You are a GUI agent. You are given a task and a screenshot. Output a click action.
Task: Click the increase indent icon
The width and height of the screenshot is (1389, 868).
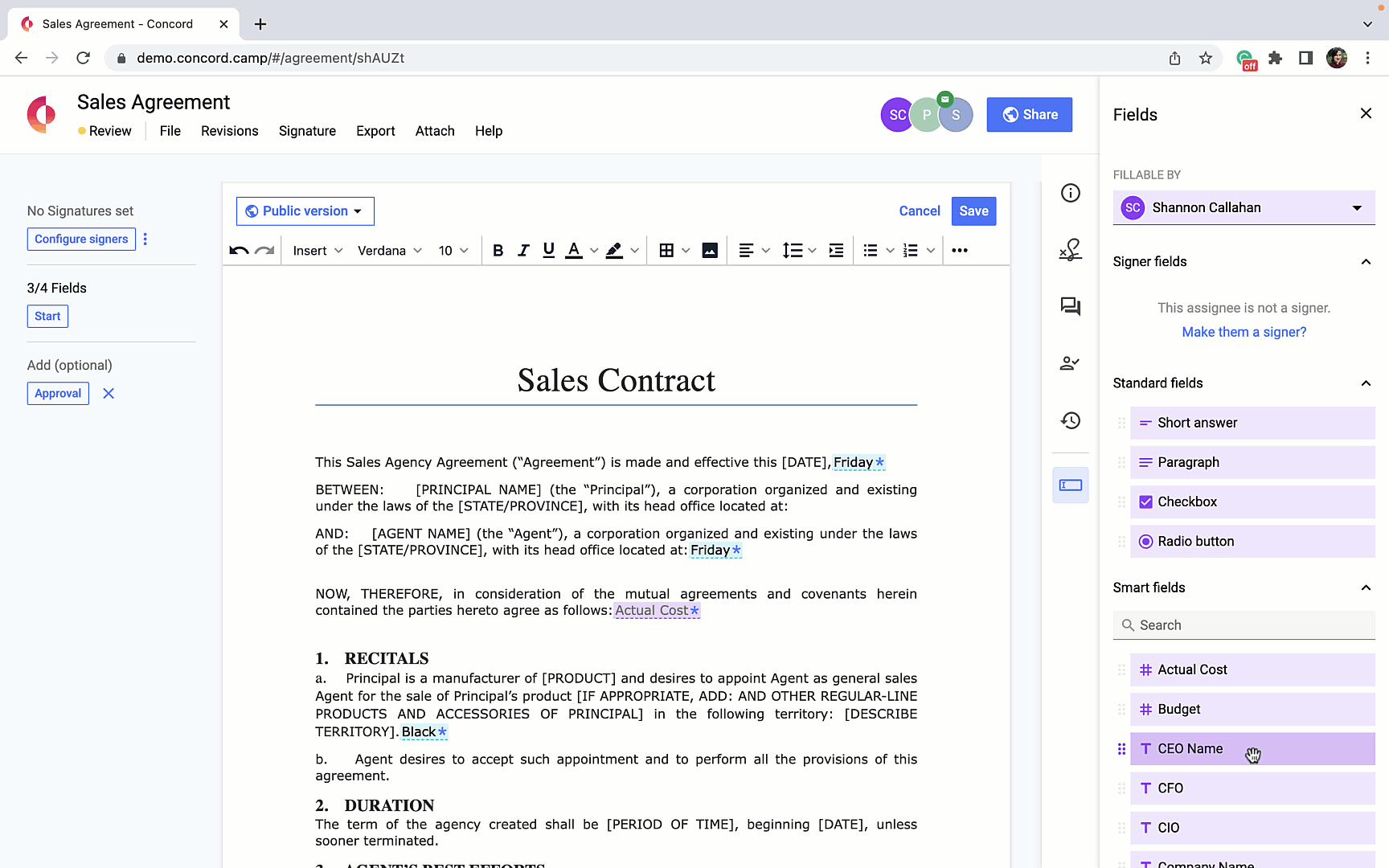pyautogui.click(x=836, y=251)
